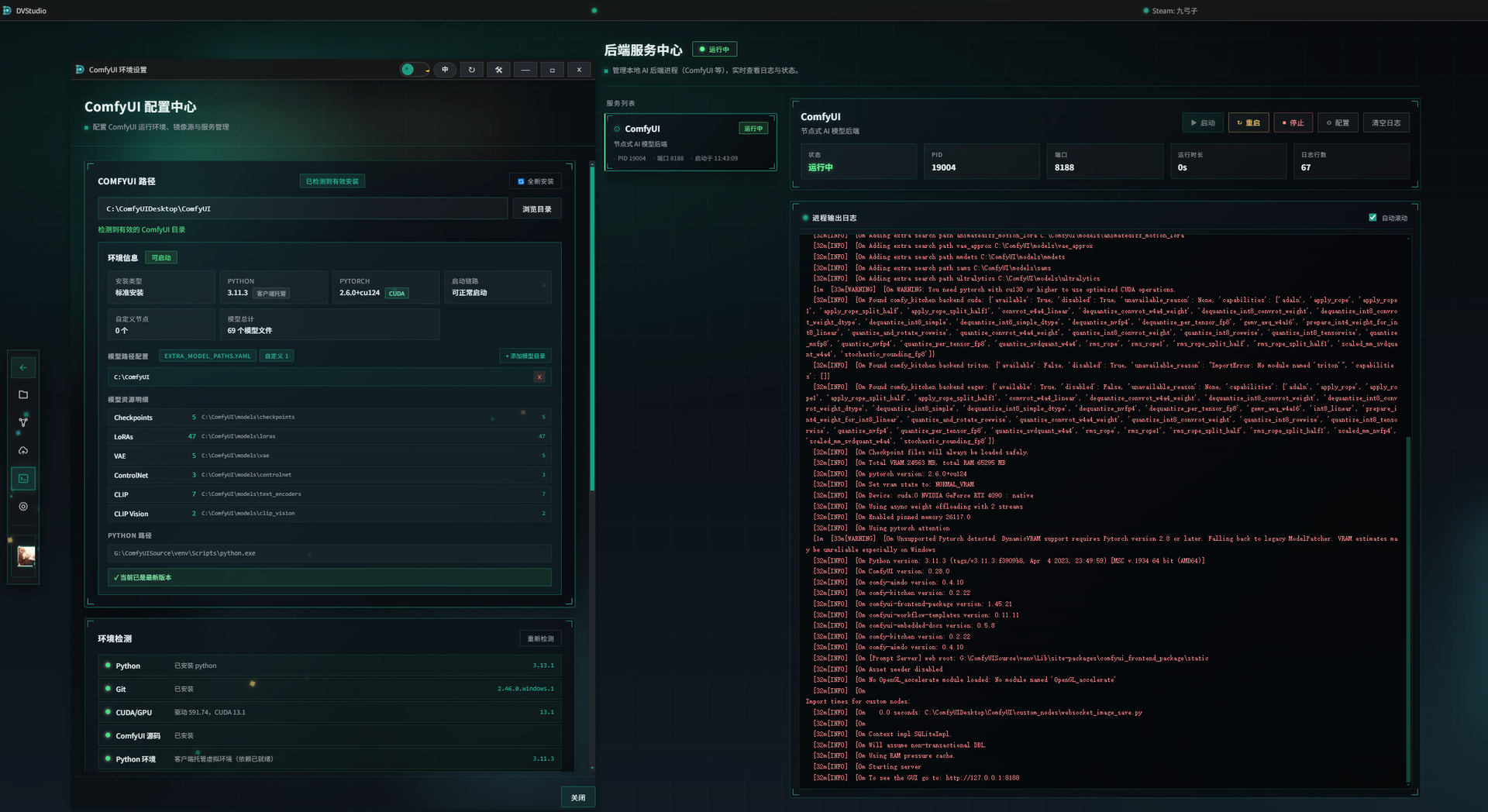This screenshot has height=812, width=1488.
Task: Click the 浏览目录 browse directory button
Action: tap(537, 209)
